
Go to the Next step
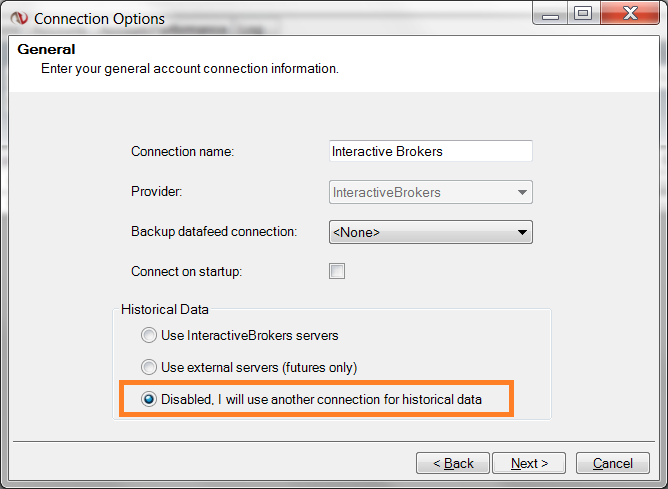click(x=529, y=463)
